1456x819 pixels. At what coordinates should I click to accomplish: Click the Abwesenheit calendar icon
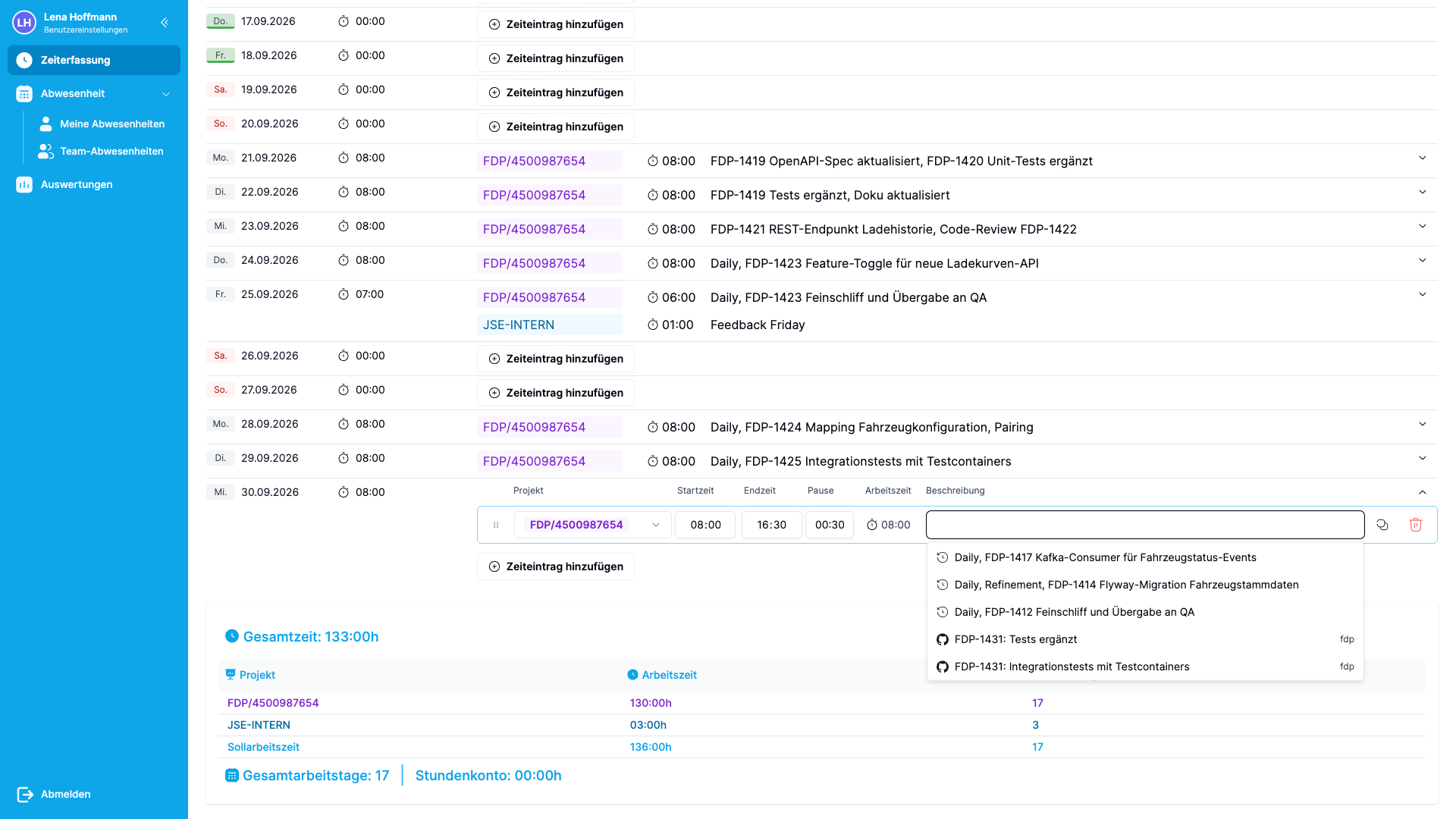[x=24, y=94]
